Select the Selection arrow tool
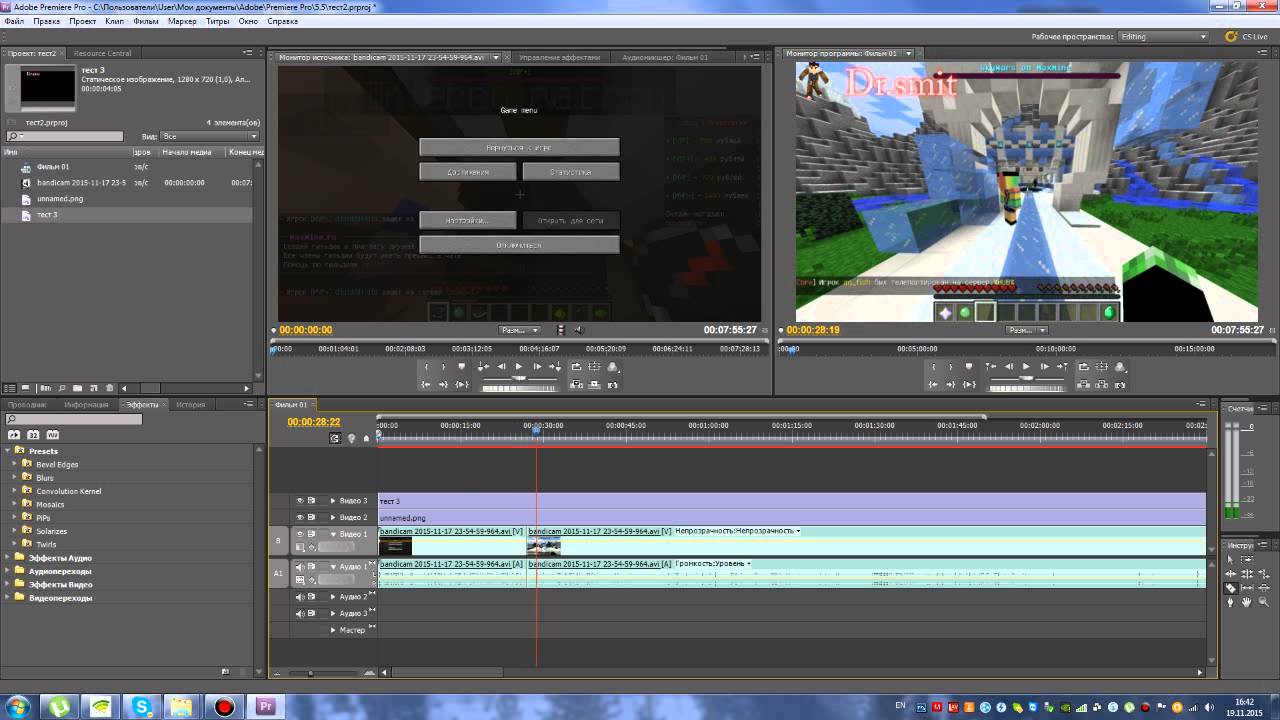1280x720 pixels. (x=1231, y=560)
